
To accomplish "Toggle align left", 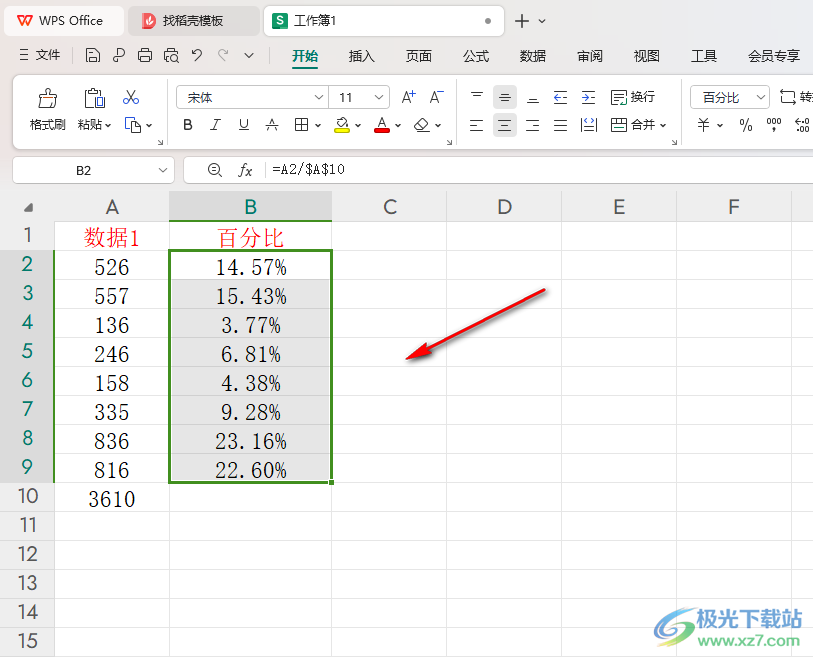I will click(476, 125).
